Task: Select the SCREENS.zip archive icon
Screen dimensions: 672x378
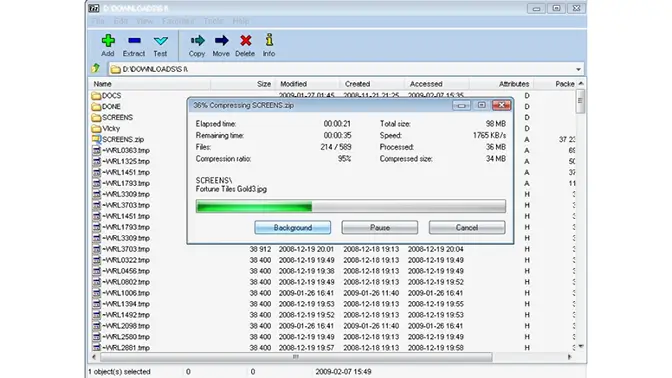Action: click(96, 139)
